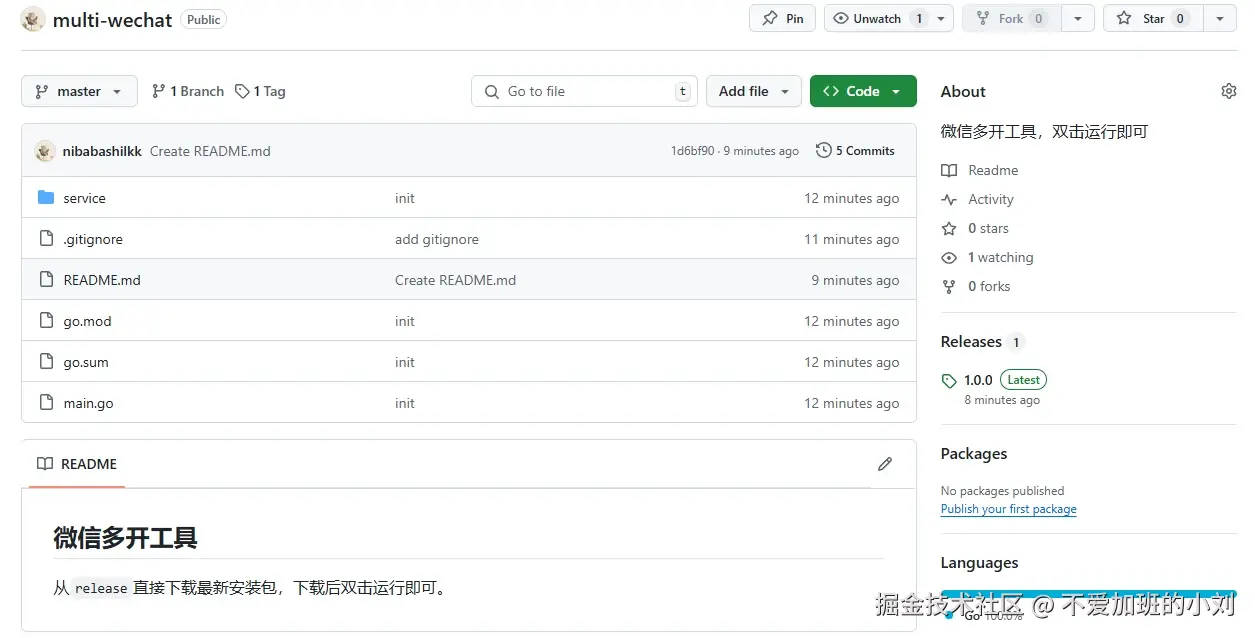
Task: Edit README with the pencil icon
Action: (x=885, y=464)
